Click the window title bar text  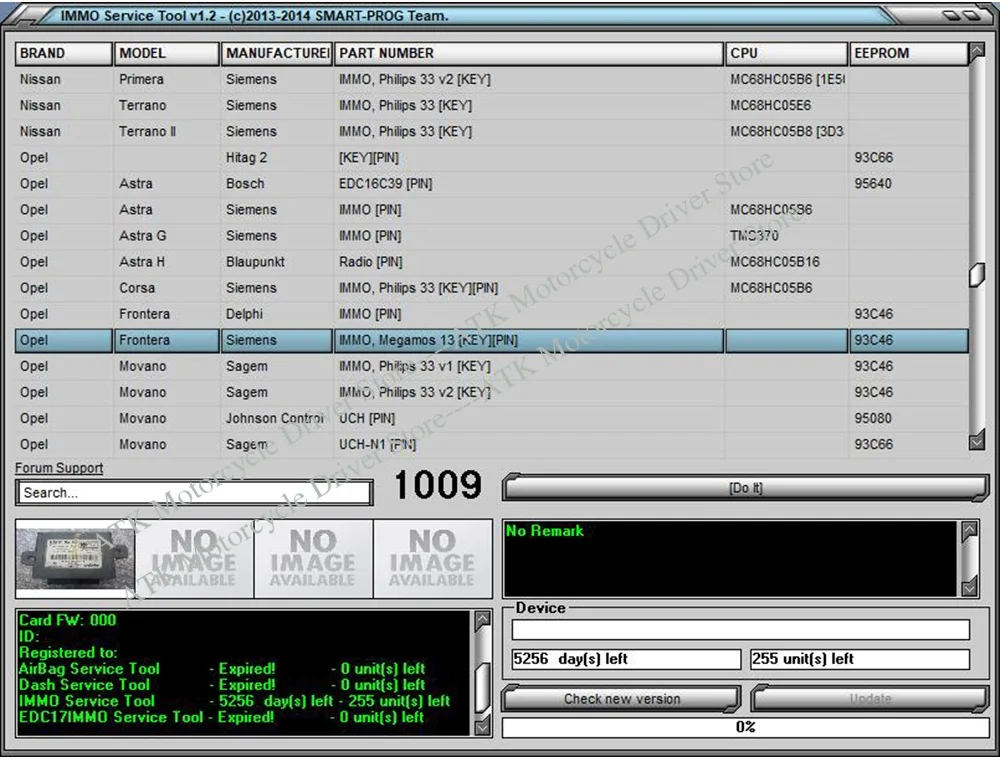(x=254, y=16)
